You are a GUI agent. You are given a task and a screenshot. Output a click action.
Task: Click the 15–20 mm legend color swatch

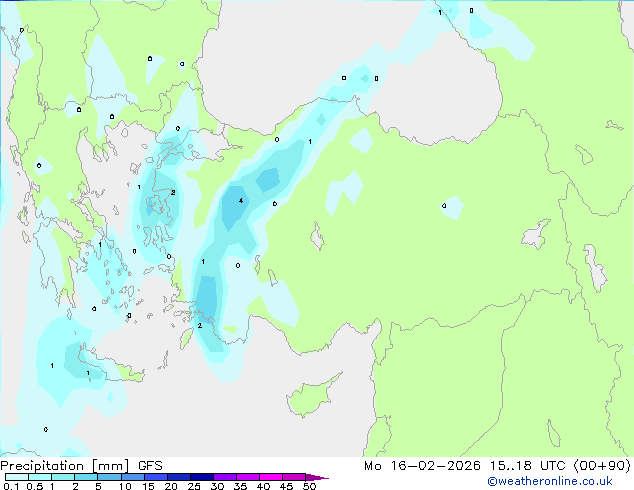pos(155,477)
